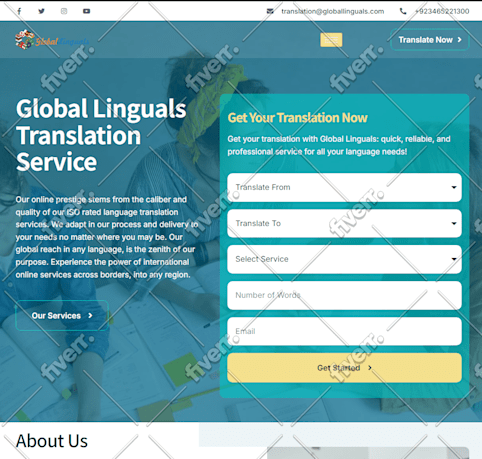This screenshot has height=459, width=482.
Task: Open the Facebook social icon
Action: pyautogui.click(x=19, y=11)
